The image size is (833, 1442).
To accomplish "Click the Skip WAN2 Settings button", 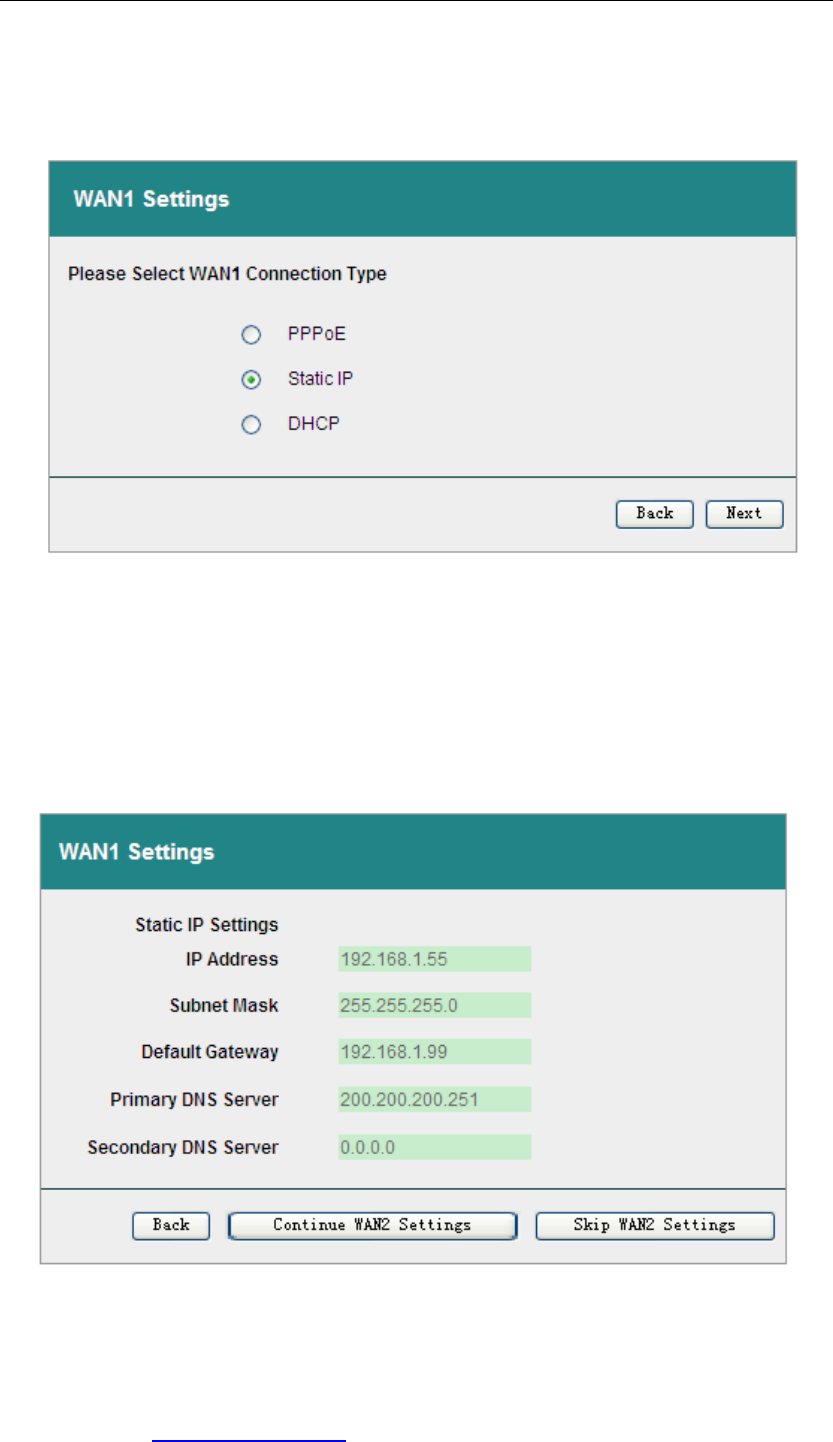I will point(655,1225).
